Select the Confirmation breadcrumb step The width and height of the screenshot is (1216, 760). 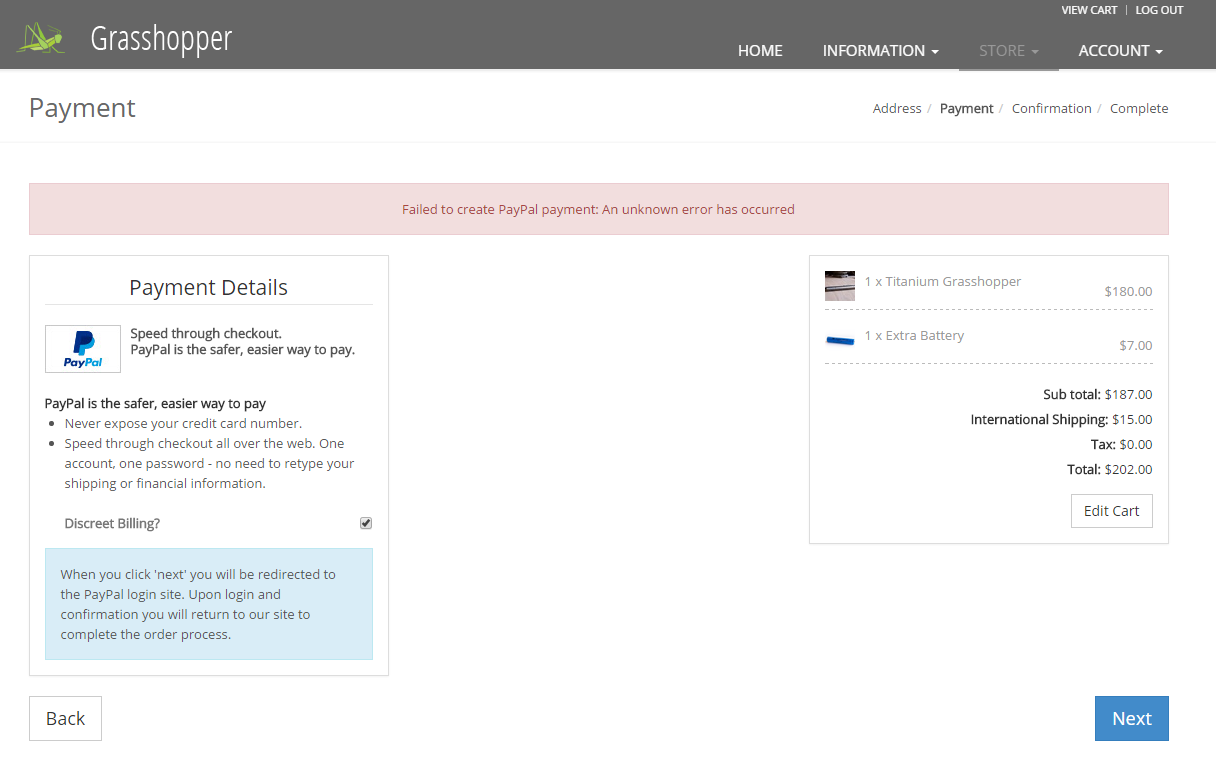(x=1052, y=108)
